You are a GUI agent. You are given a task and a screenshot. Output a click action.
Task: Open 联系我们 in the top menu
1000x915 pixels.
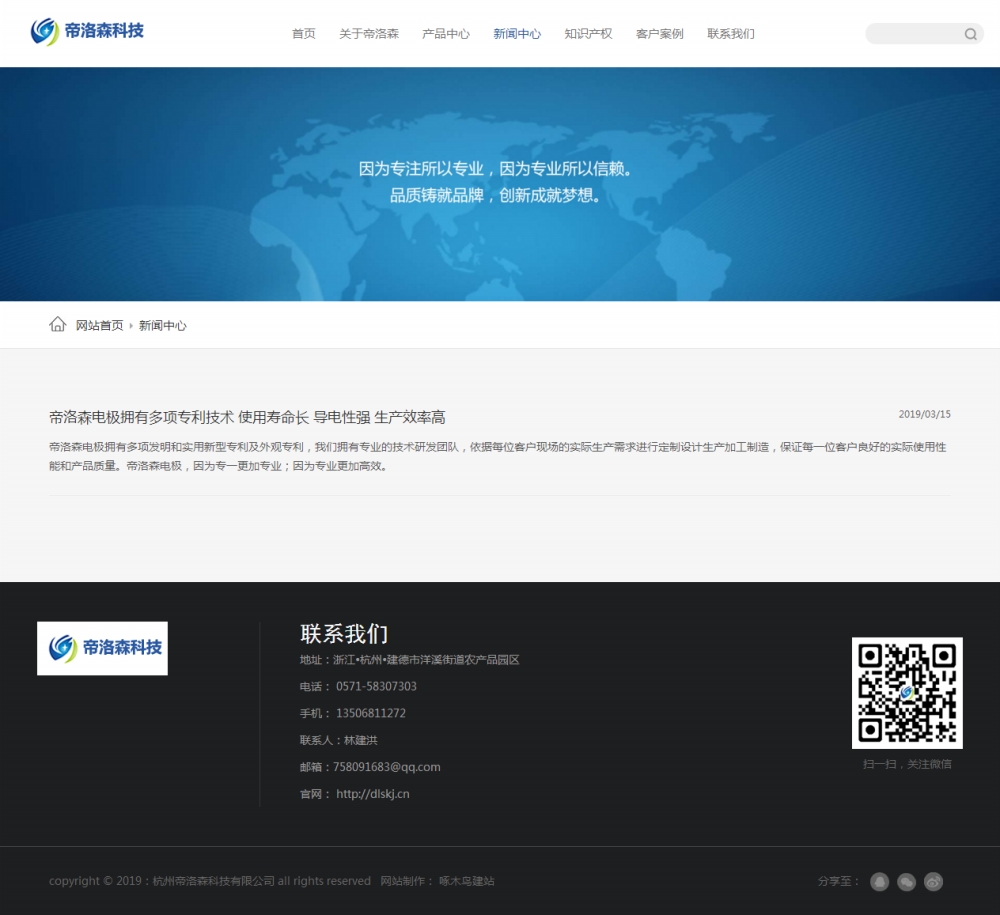click(731, 34)
